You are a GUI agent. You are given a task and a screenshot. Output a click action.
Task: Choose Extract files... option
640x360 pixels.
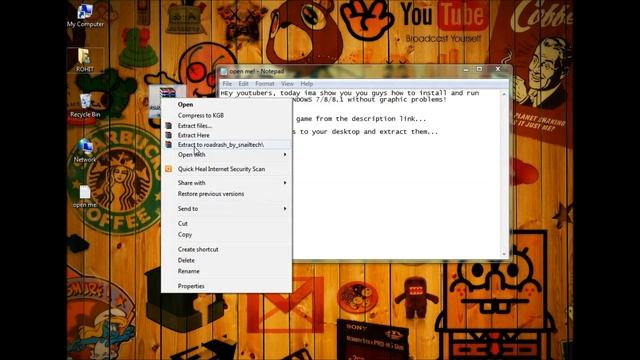227,126
